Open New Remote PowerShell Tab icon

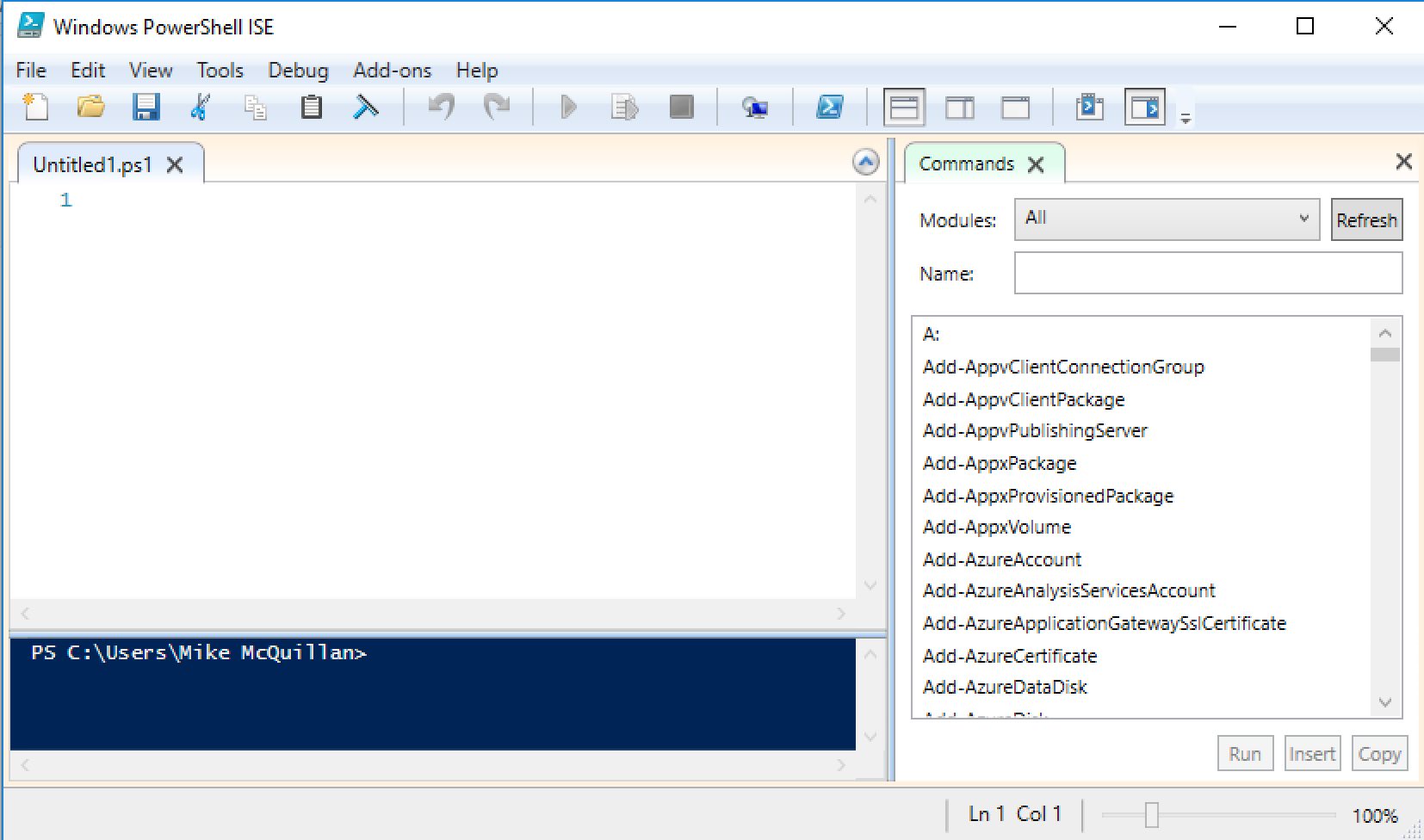(755, 108)
